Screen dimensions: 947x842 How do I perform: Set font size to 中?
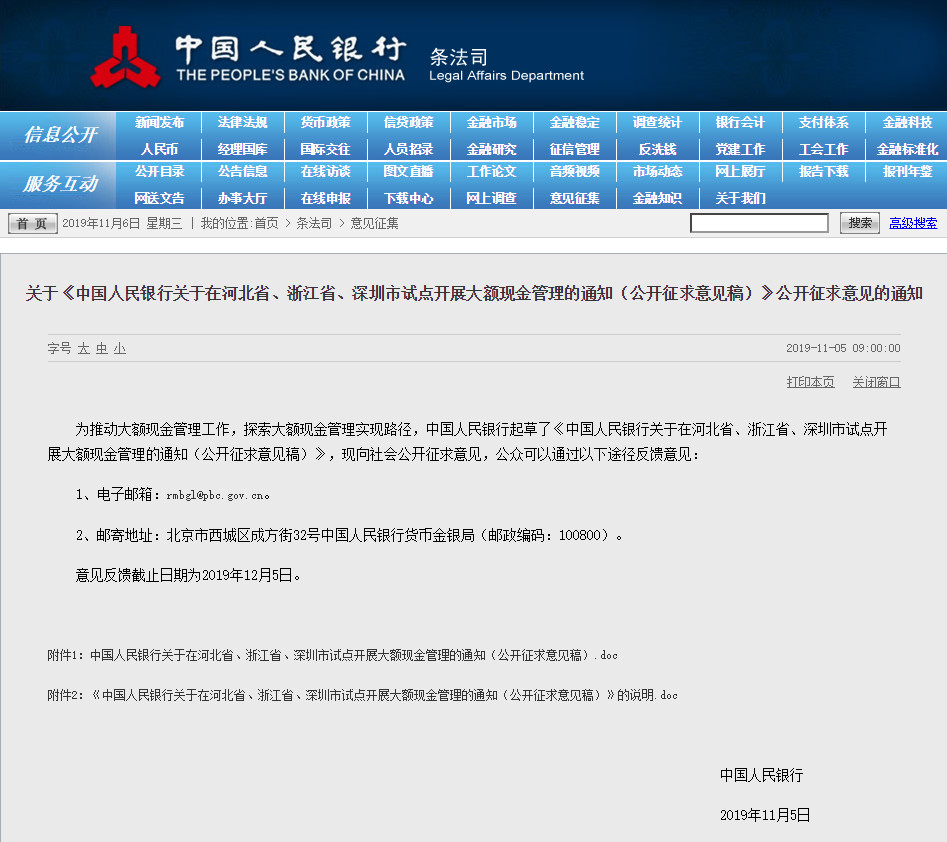coord(101,349)
